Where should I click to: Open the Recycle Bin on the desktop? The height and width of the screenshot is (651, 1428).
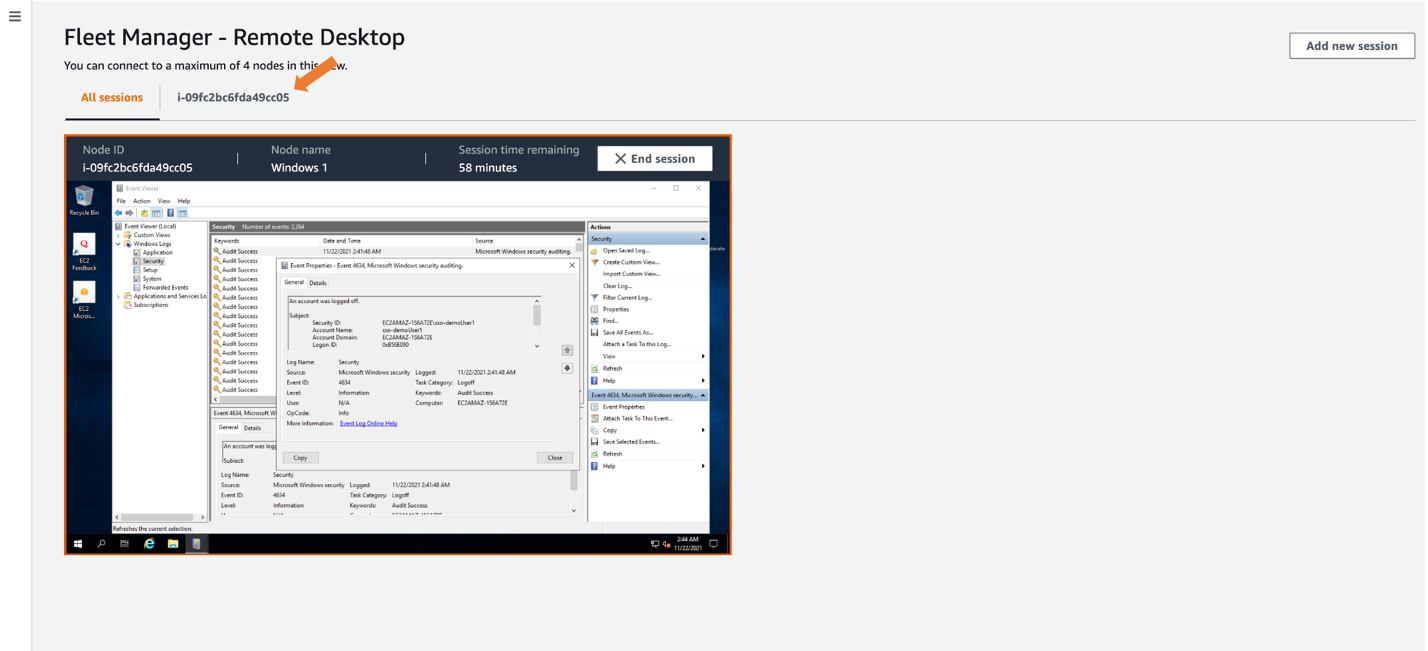(x=84, y=197)
